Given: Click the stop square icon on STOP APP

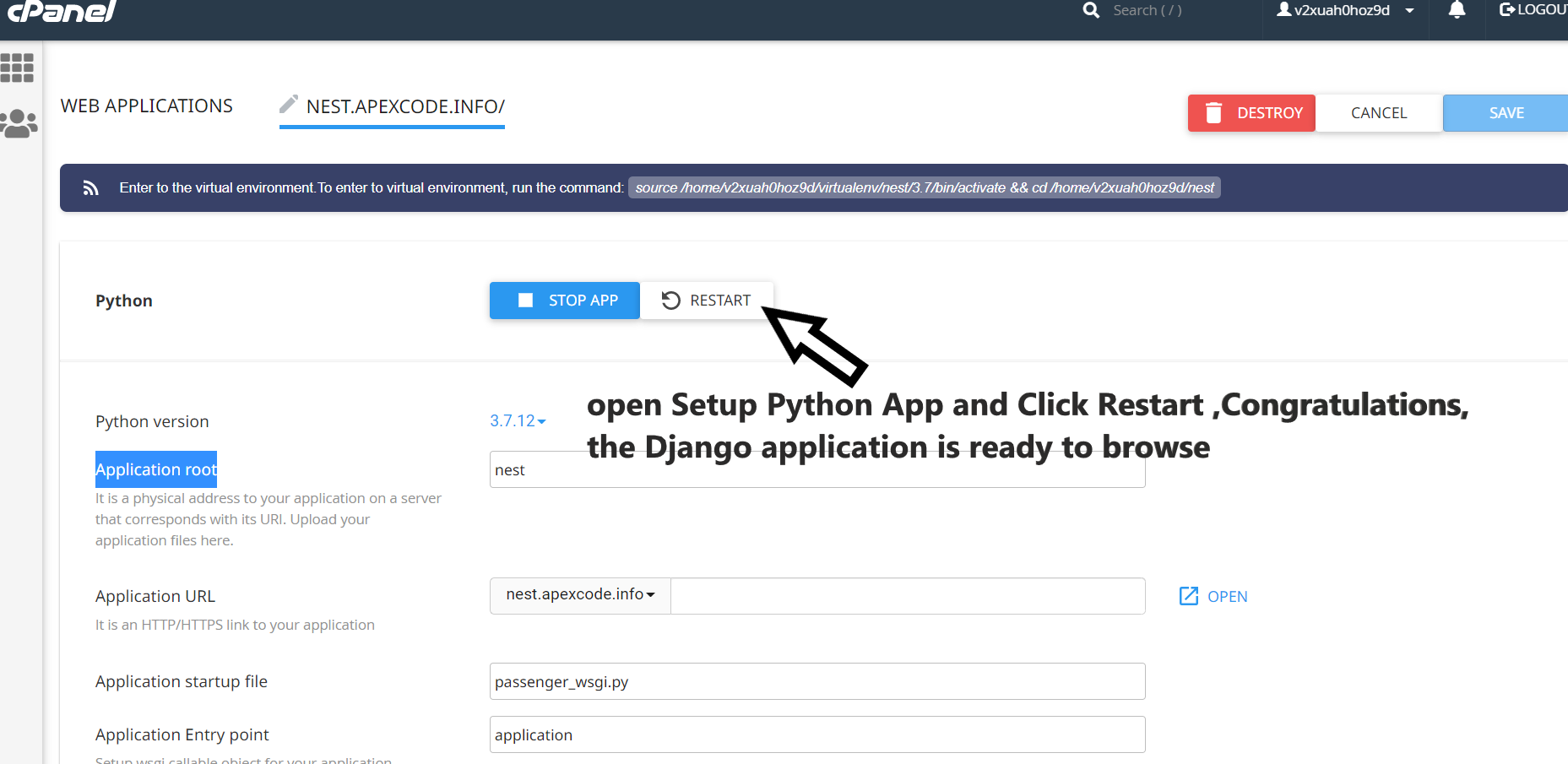Looking at the screenshot, I should (525, 300).
